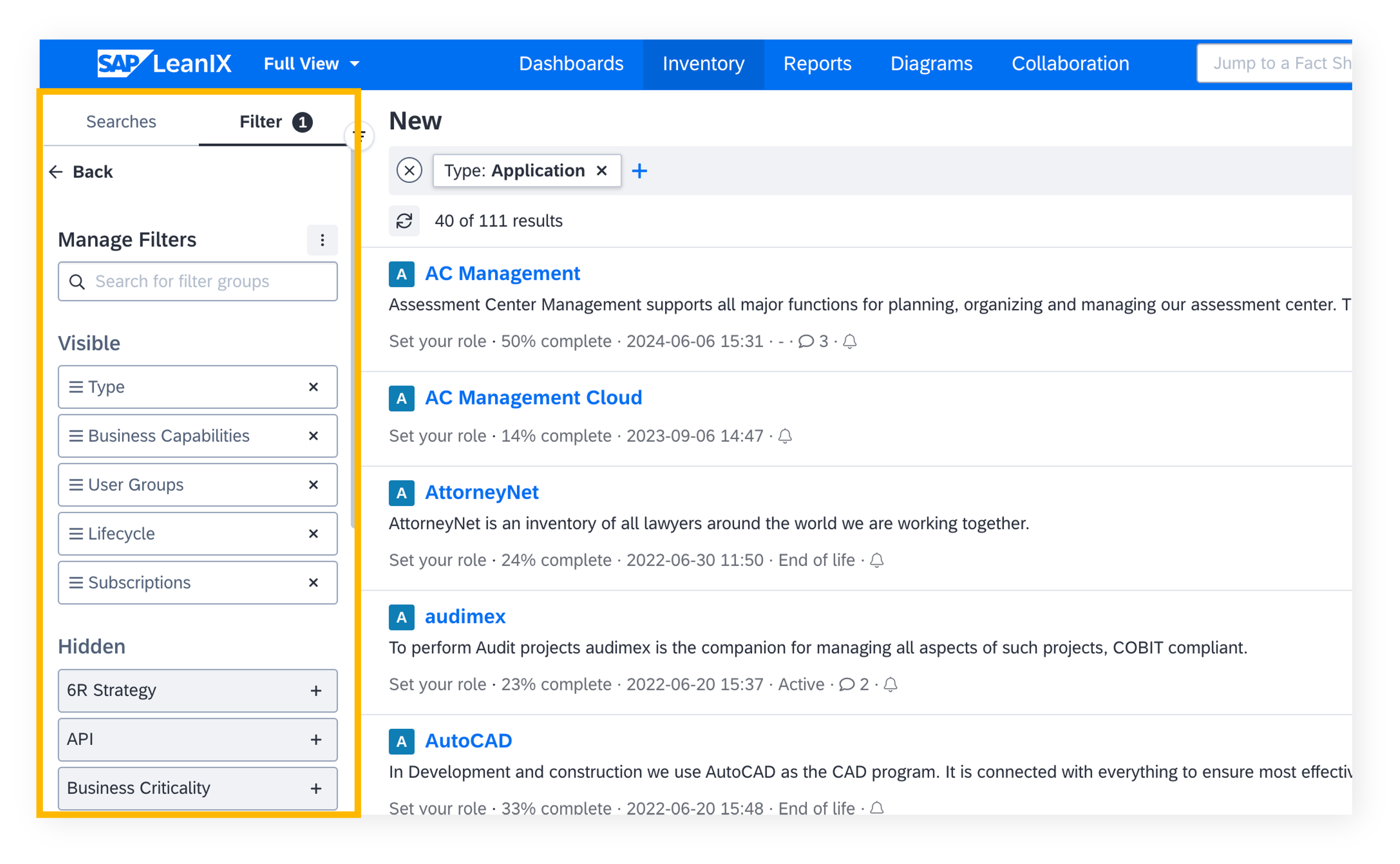Go to the Inventory tab
The image size is (1400, 864).
pyautogui.click(x=703, y=64)
